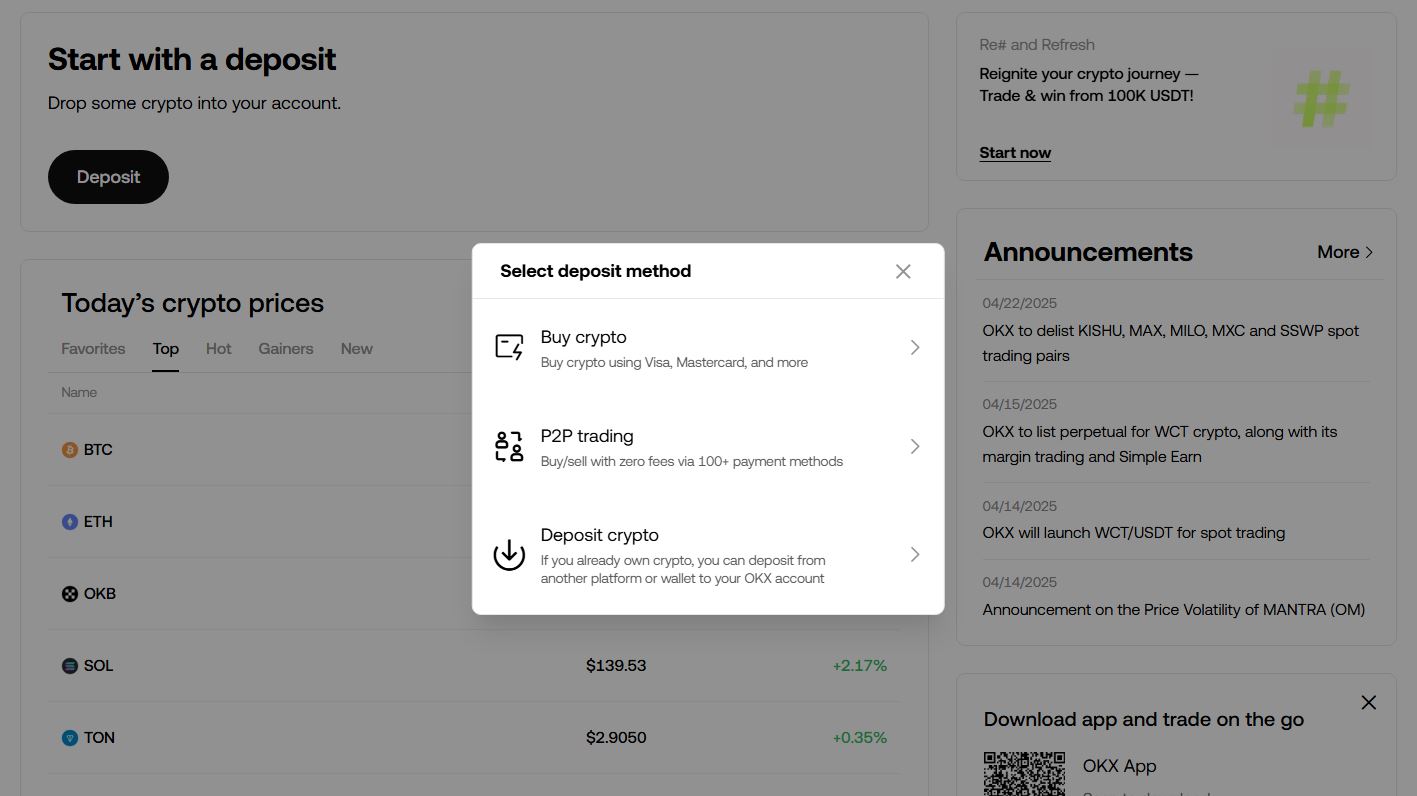This screenshot has width=1417, height=796.
Task: Click the TON coin icon
Action: pyautogui.click(x=70, y=738)
